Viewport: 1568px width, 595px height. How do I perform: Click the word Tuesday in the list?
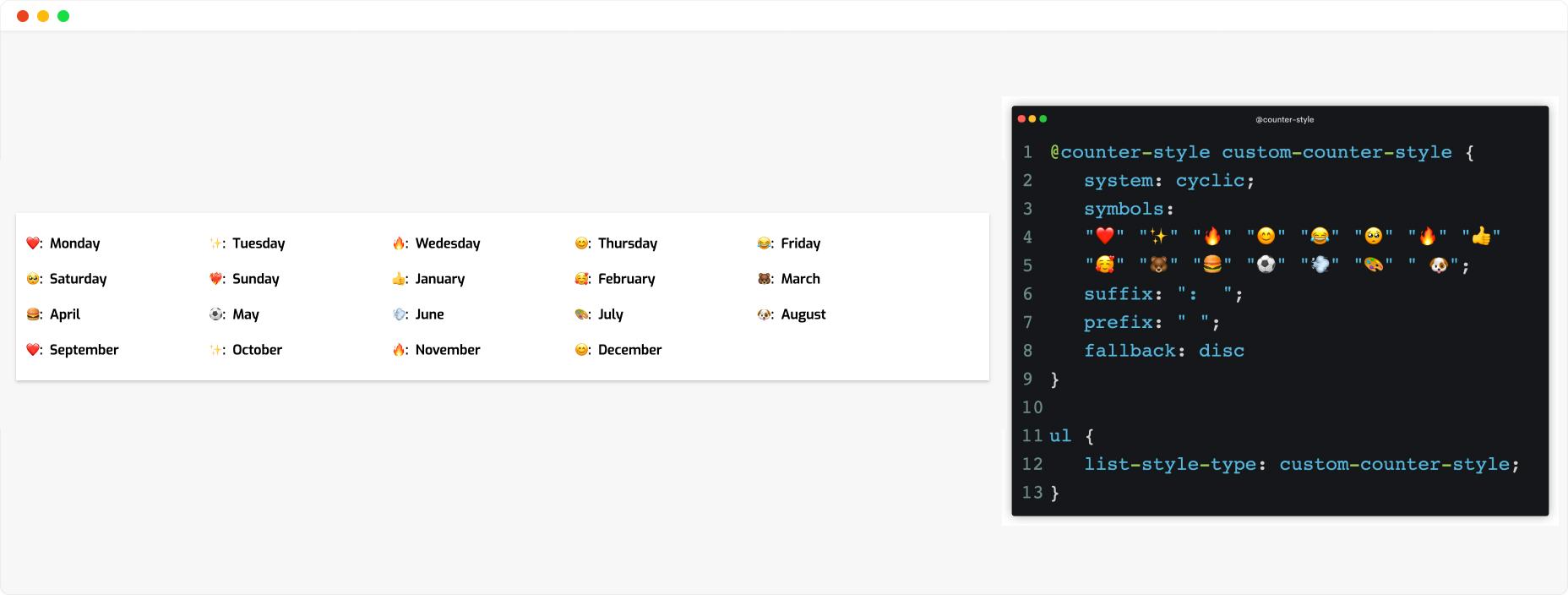pos(259,243)
